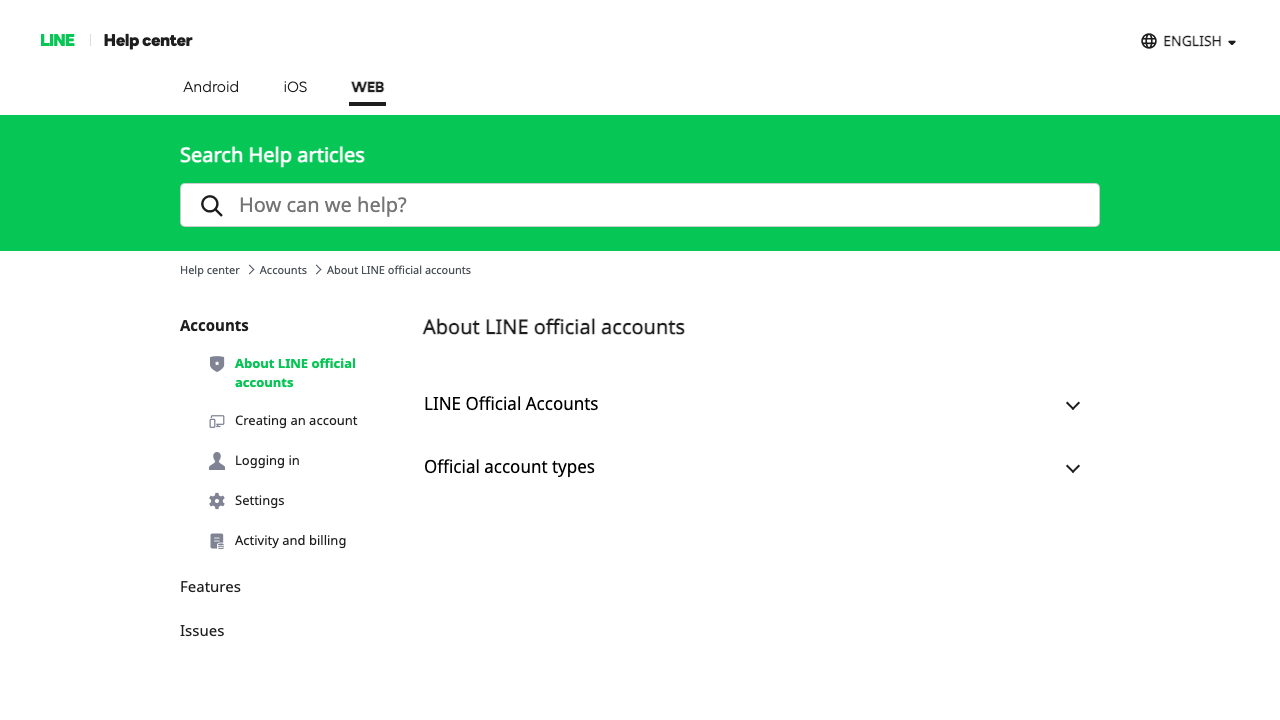
Task: Focus the 'How can we help?' search field
Action: [640, 205]
